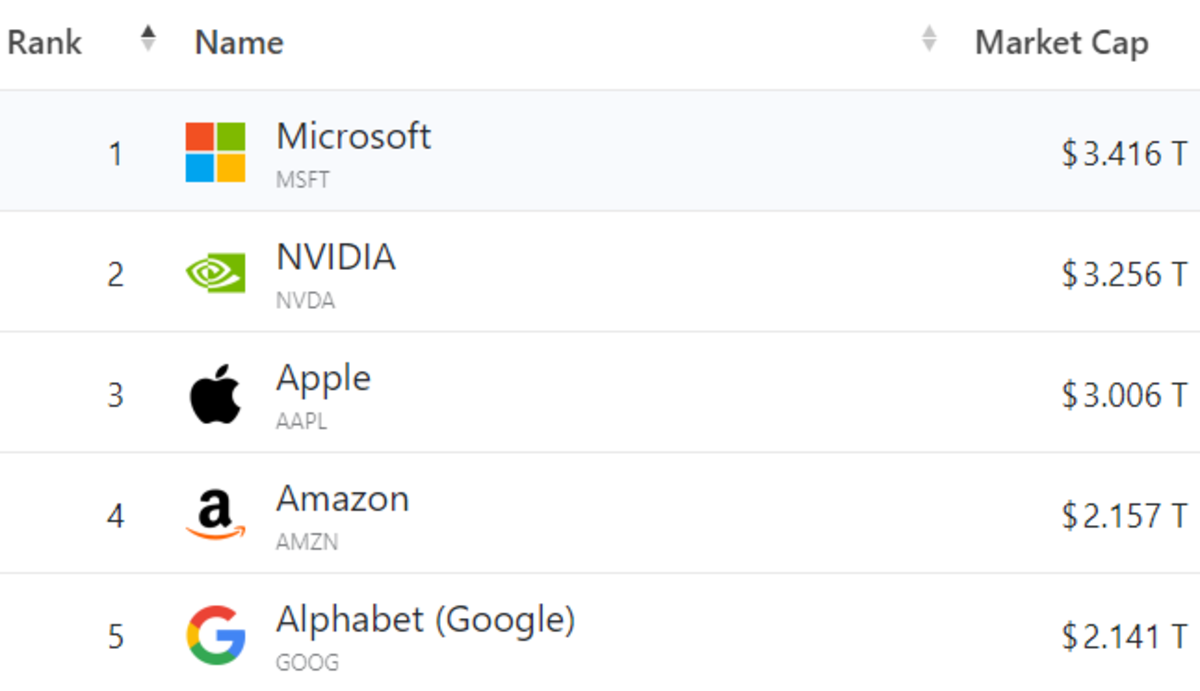
Task: Click the black Apple logo
Action: [215, 394]
